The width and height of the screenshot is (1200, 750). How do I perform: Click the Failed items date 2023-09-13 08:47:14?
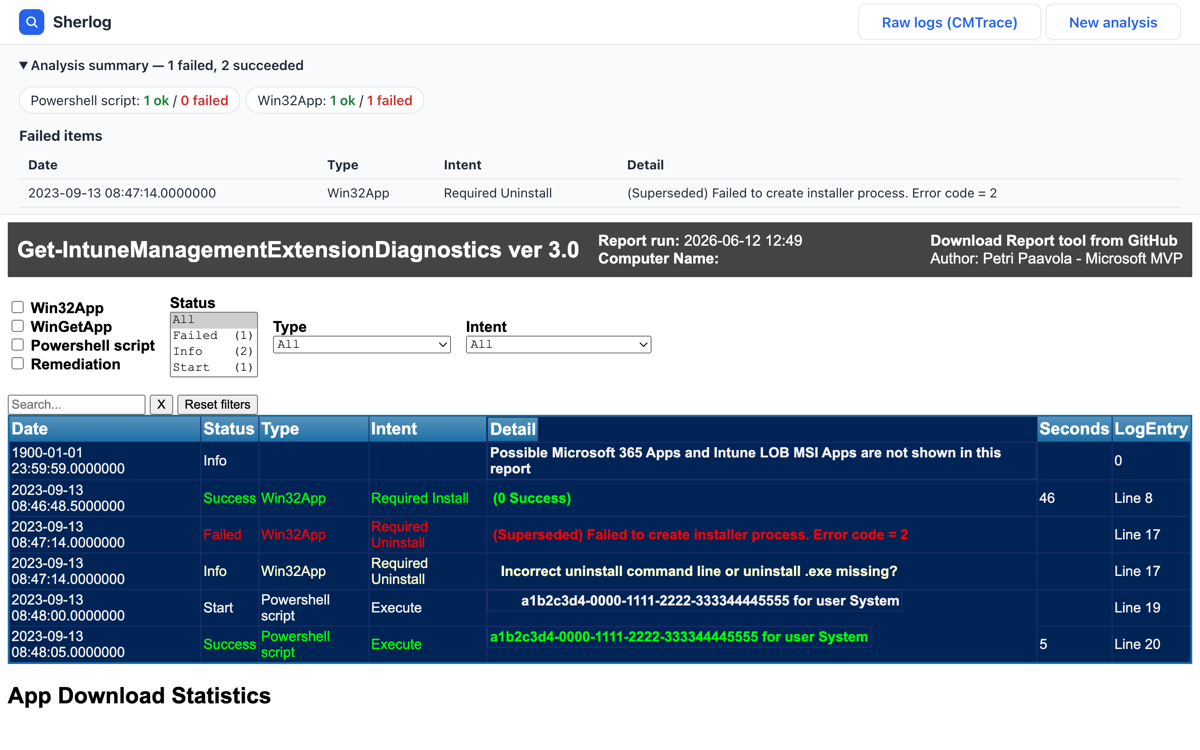pos(122,193)
